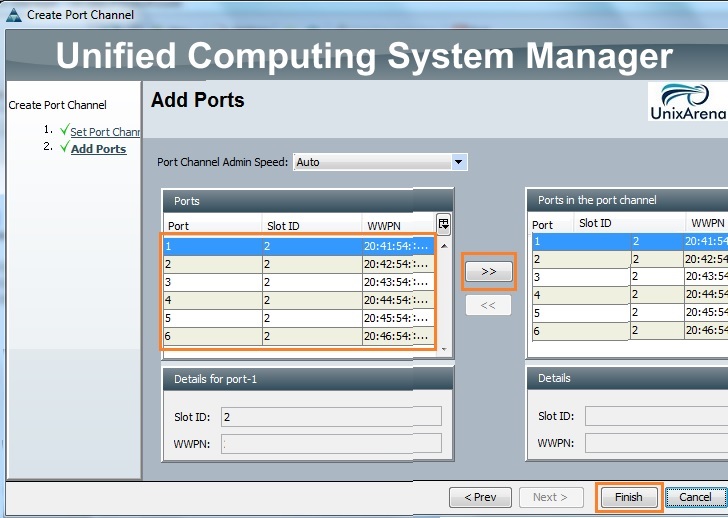Click WWPN 20:45:54 cell in Ports table
The height and width of the screenshot is (518, 728).
(398, 318)
